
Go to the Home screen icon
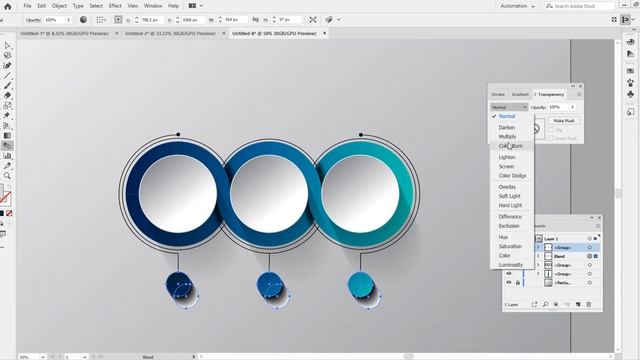click(7, 6)
